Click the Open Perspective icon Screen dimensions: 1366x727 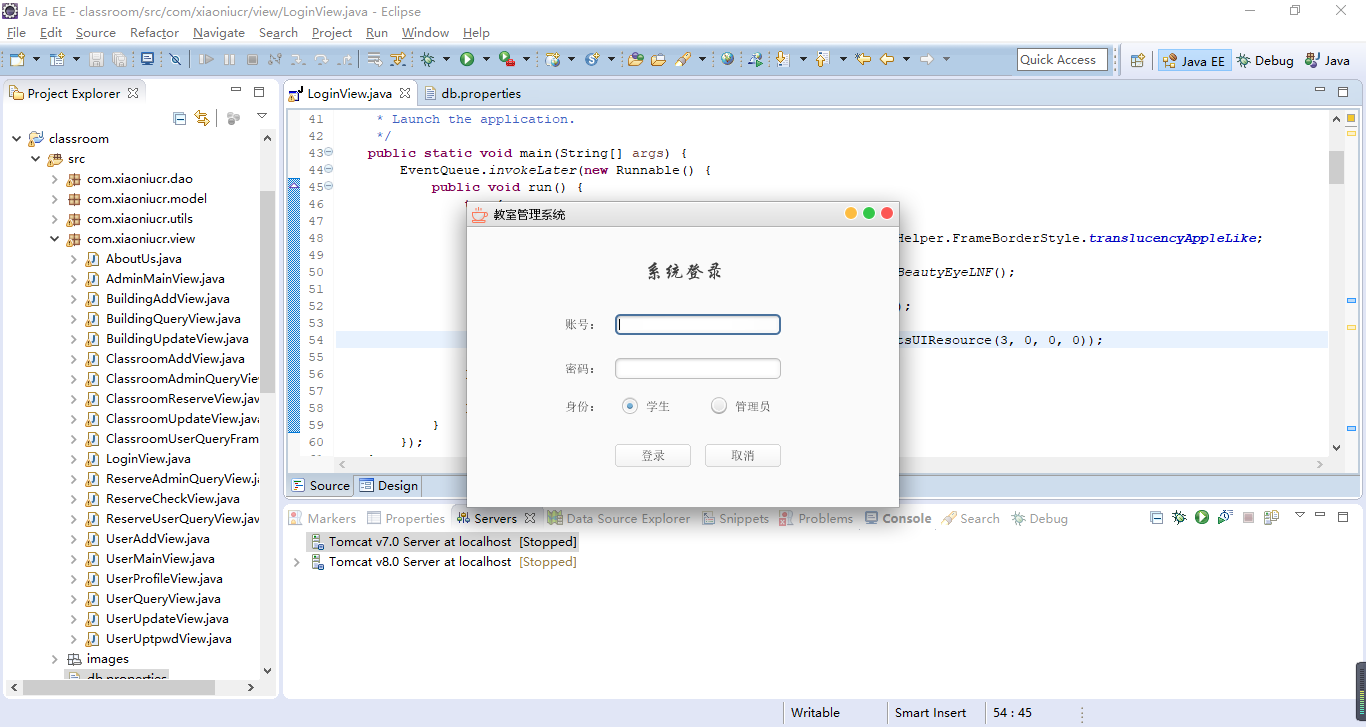pyautogui.click(x=1137, y=60)
